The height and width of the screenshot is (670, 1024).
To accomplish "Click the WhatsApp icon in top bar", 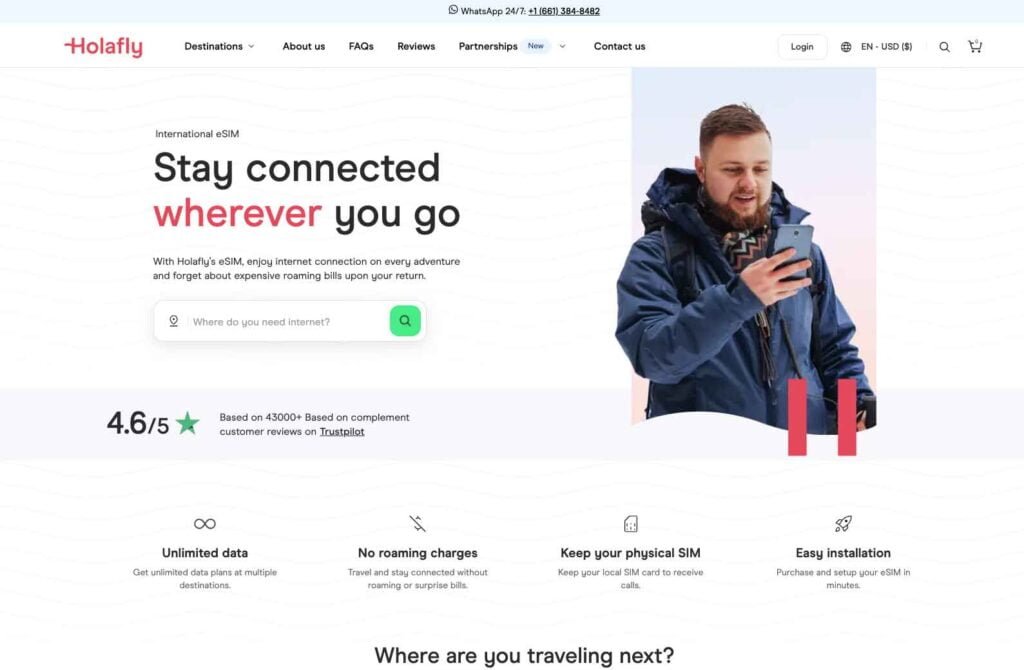I will [453, 10].
